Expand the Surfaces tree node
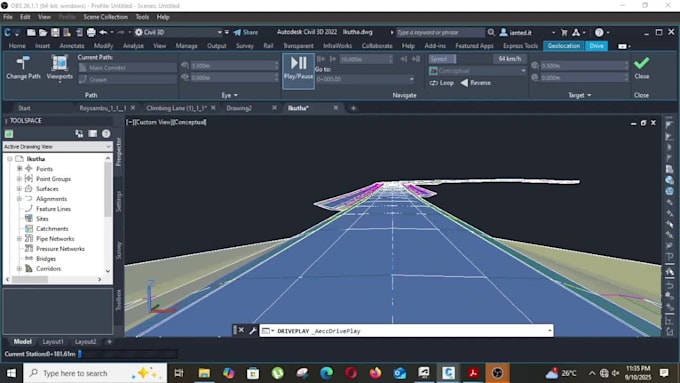The image size is (680, 383). pyautogui.click(x=19, y=189)
